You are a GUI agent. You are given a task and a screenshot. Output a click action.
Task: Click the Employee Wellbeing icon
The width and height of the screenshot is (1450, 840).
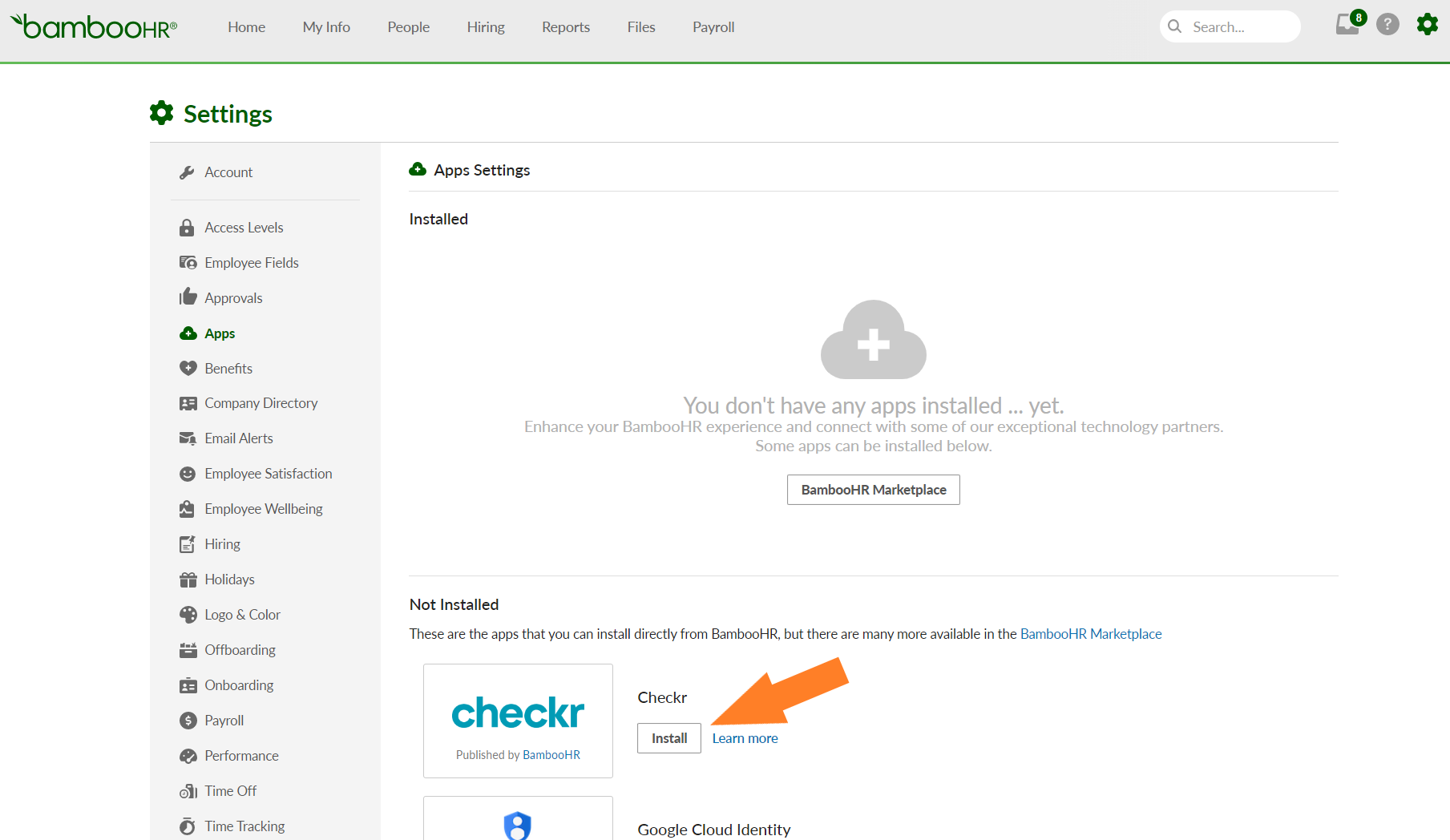188,509
